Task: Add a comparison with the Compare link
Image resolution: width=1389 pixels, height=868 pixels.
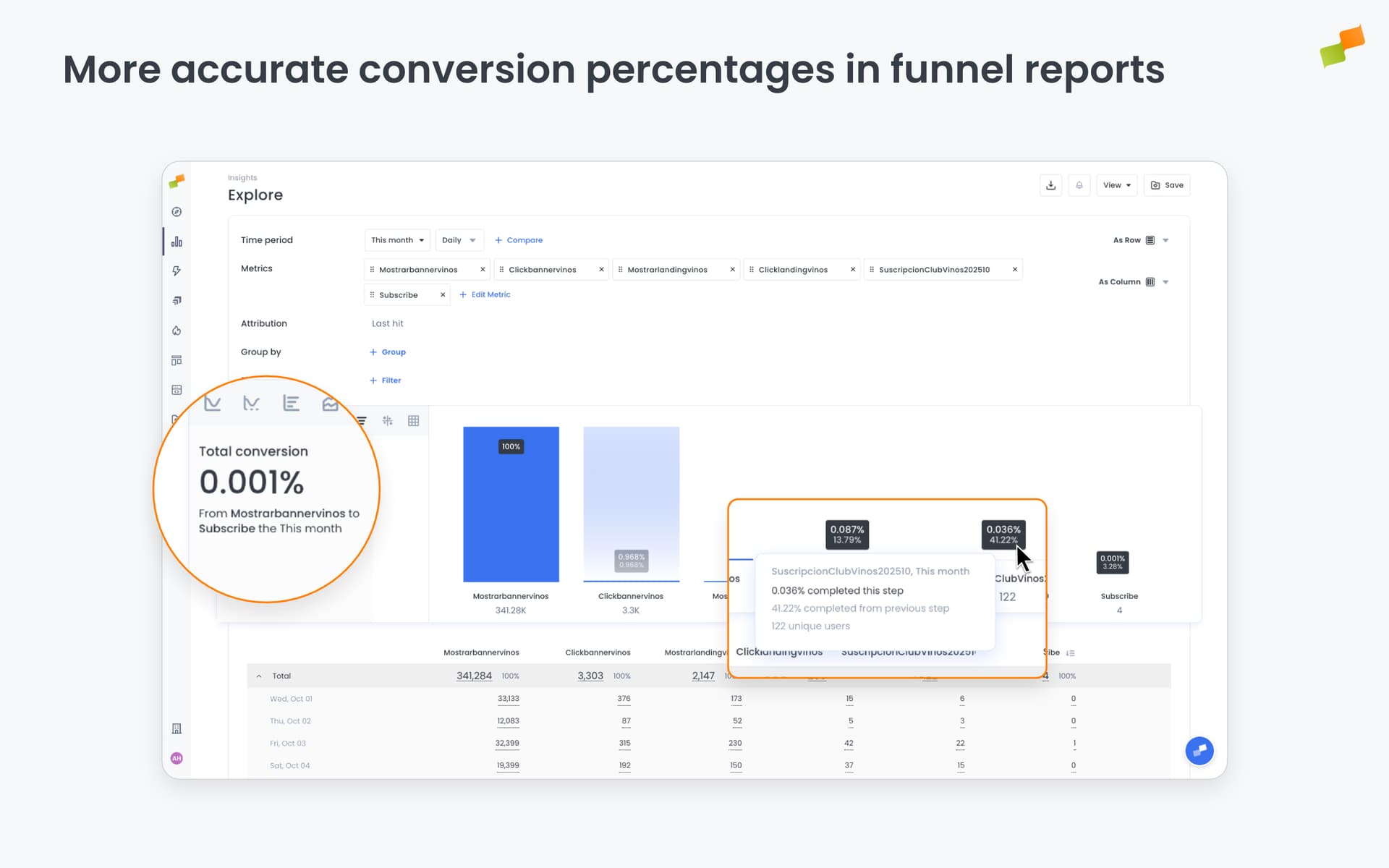Action: point(518,239)
